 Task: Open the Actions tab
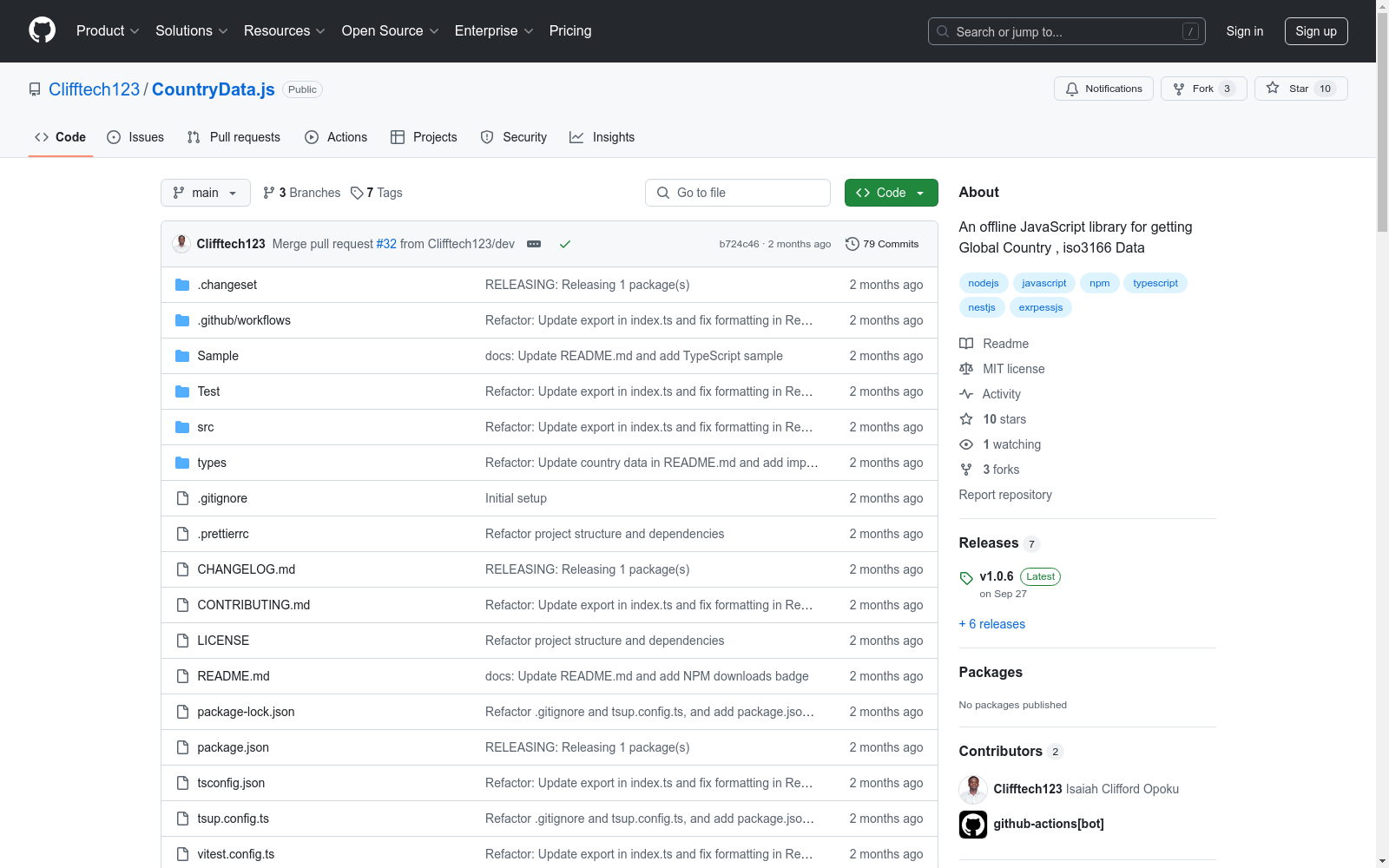[x=336, y=137]
